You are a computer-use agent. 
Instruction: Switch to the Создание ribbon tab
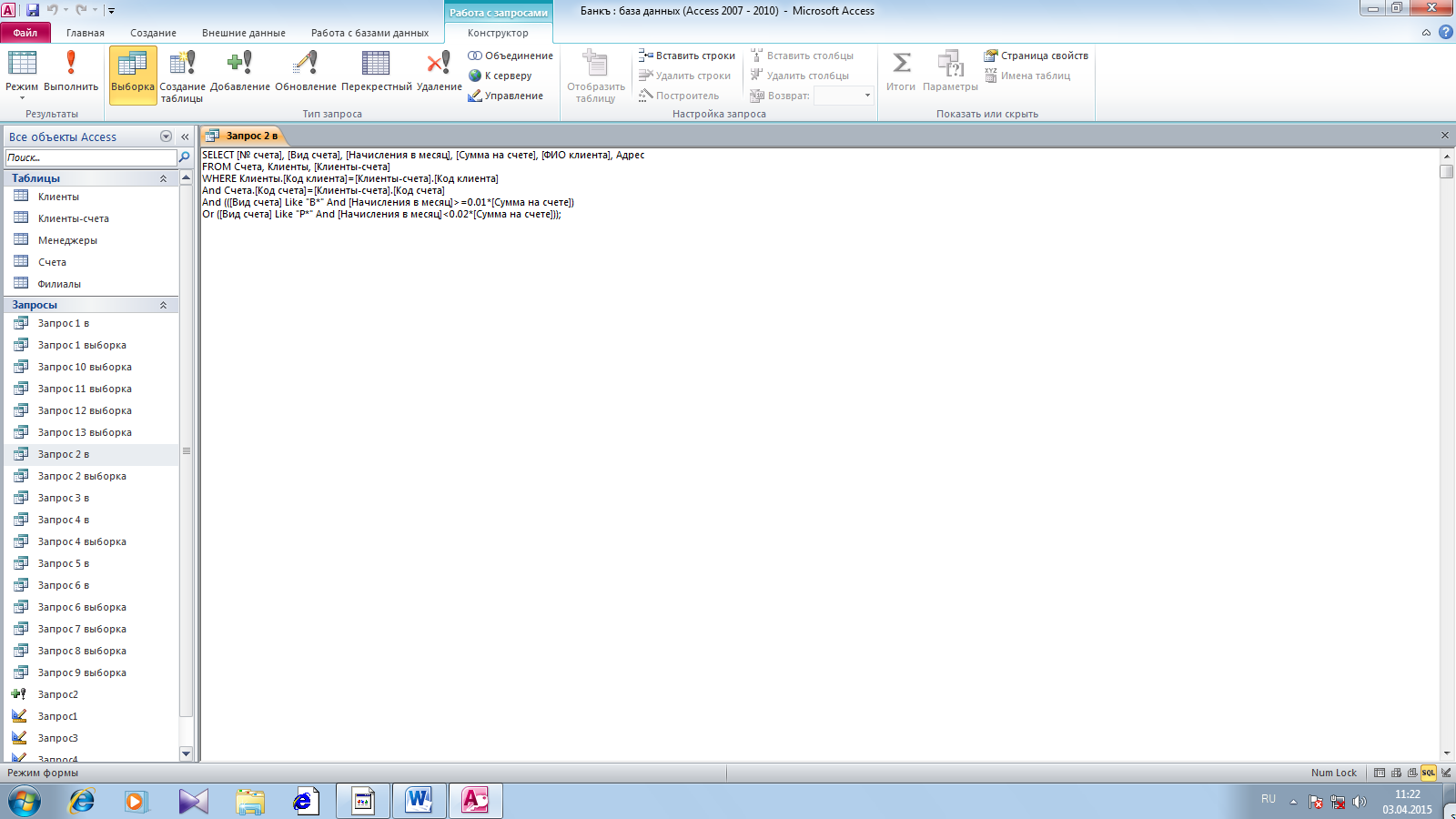pyautogui.click(x=153, y=33)
